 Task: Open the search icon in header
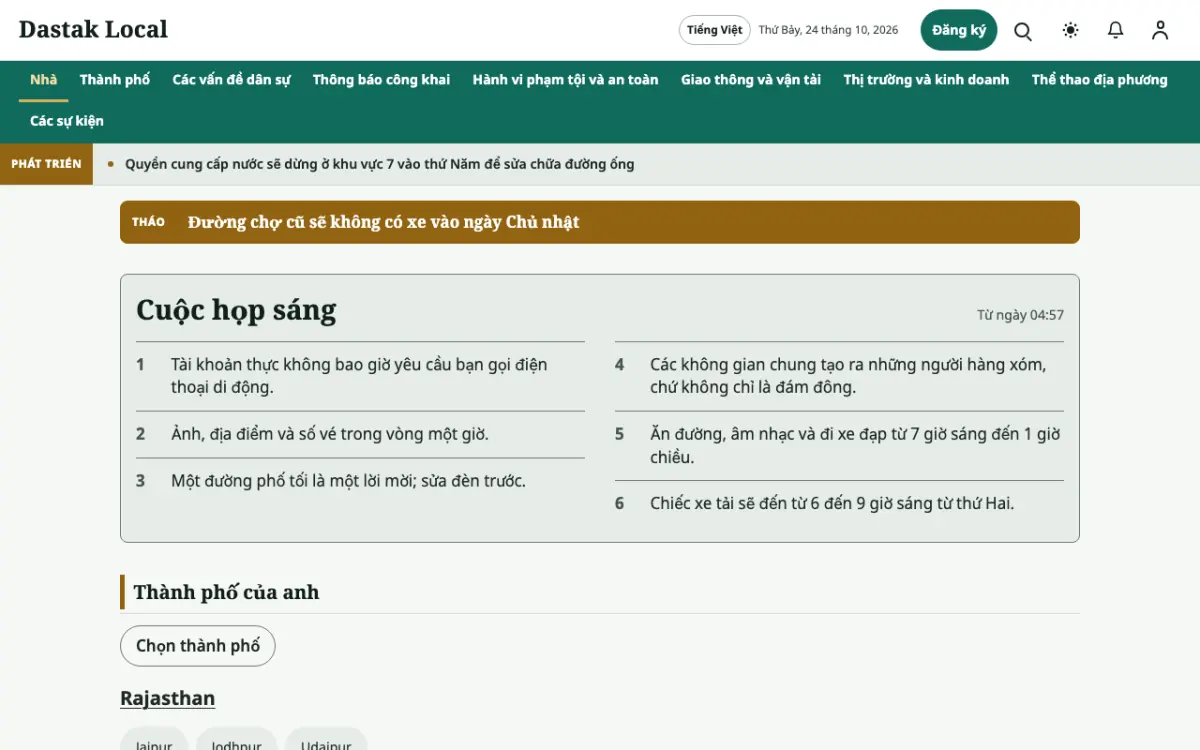click(x=1023, y=30)
